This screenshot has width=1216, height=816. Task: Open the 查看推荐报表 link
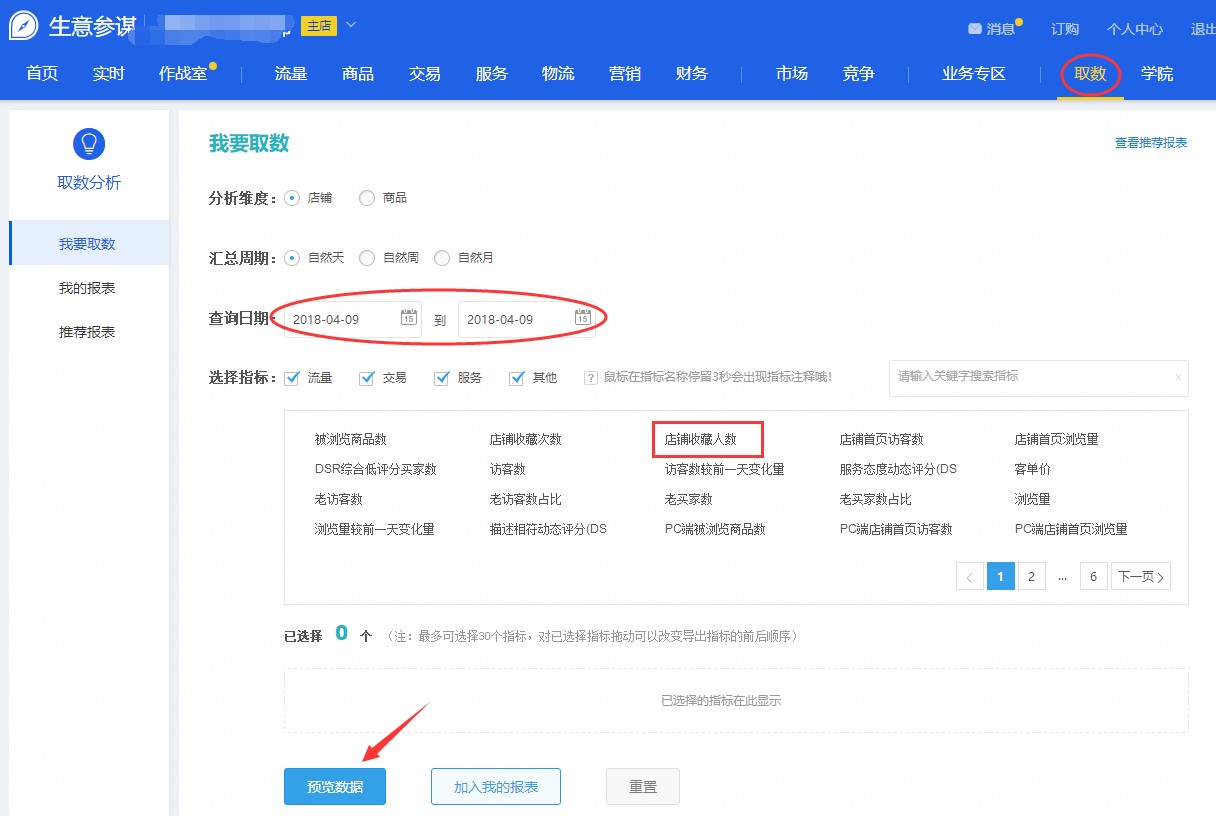tap(1151, 143)
